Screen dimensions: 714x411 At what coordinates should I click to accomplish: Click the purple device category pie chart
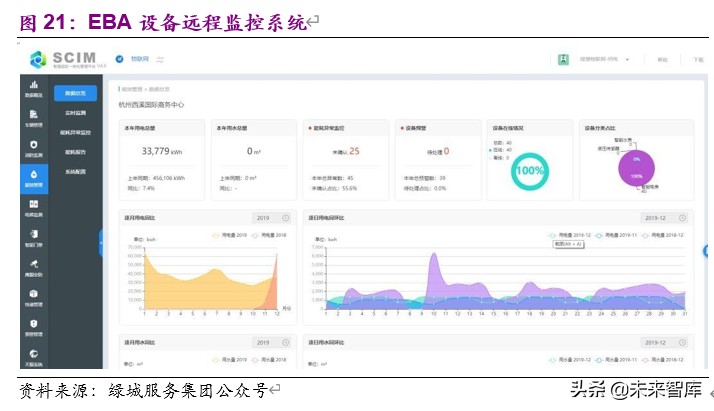636,168
